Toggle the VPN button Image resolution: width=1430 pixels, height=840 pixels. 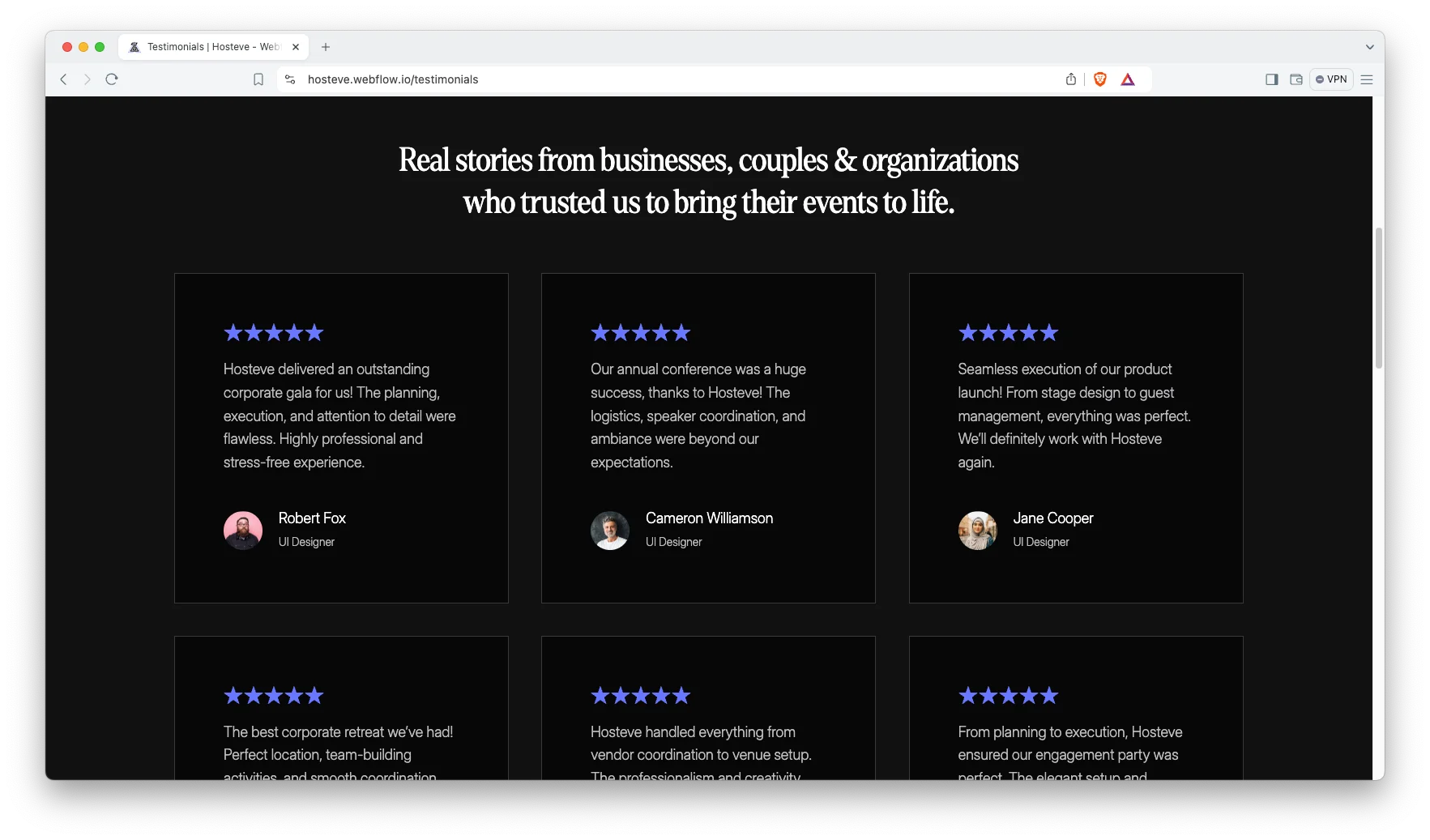pos(1331,79)
